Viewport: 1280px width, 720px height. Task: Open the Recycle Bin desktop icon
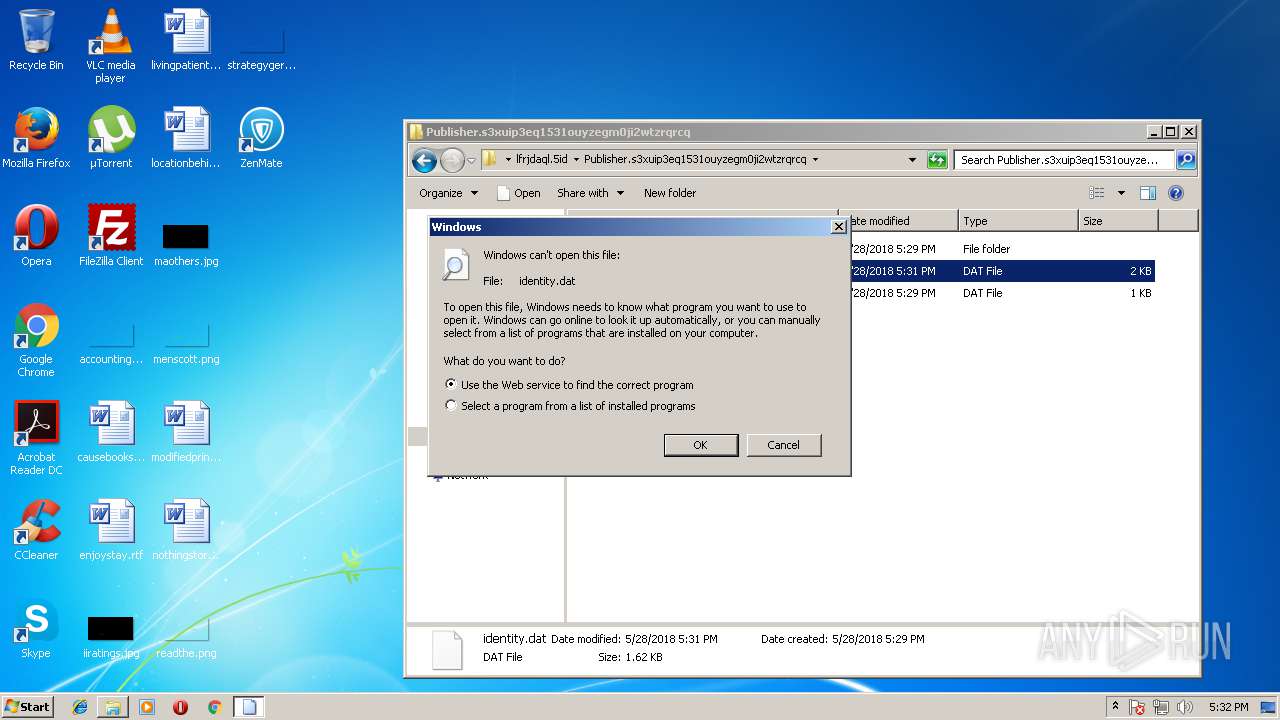coord(36,40)
